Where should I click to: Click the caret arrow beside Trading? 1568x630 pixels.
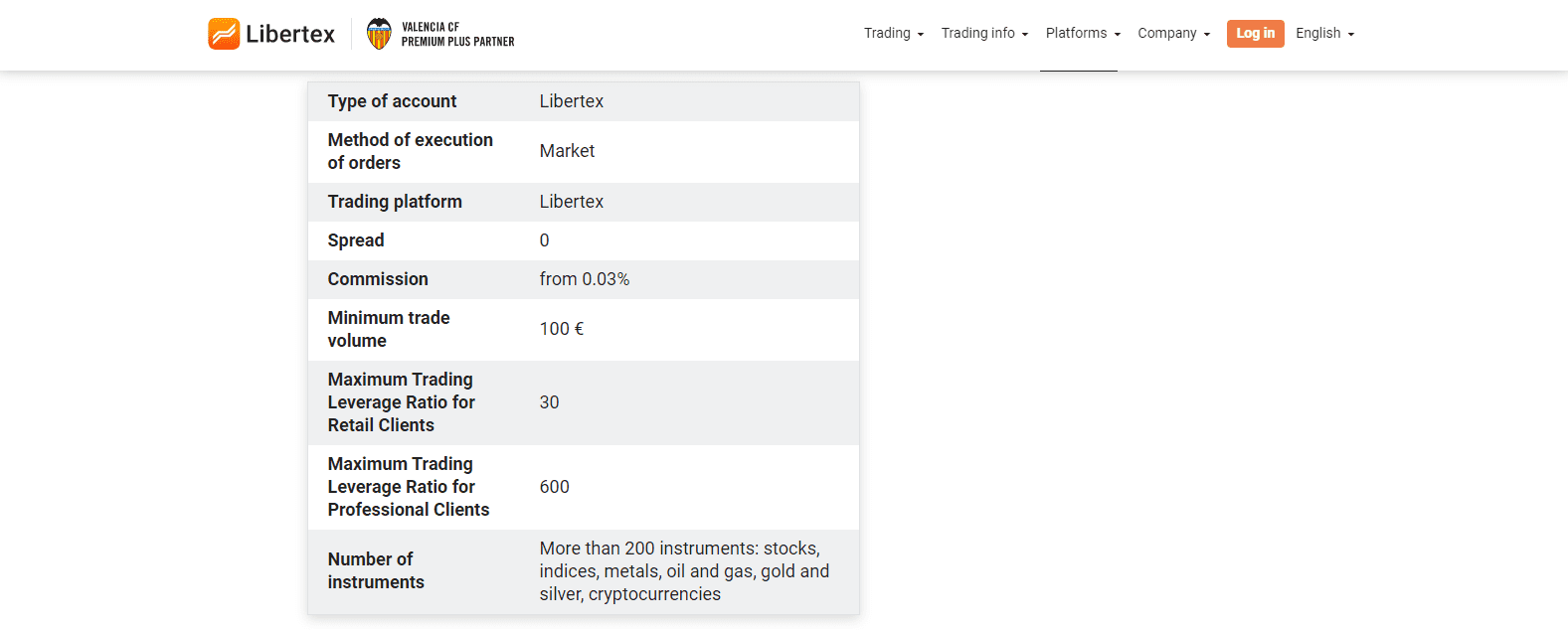[921, 35]
